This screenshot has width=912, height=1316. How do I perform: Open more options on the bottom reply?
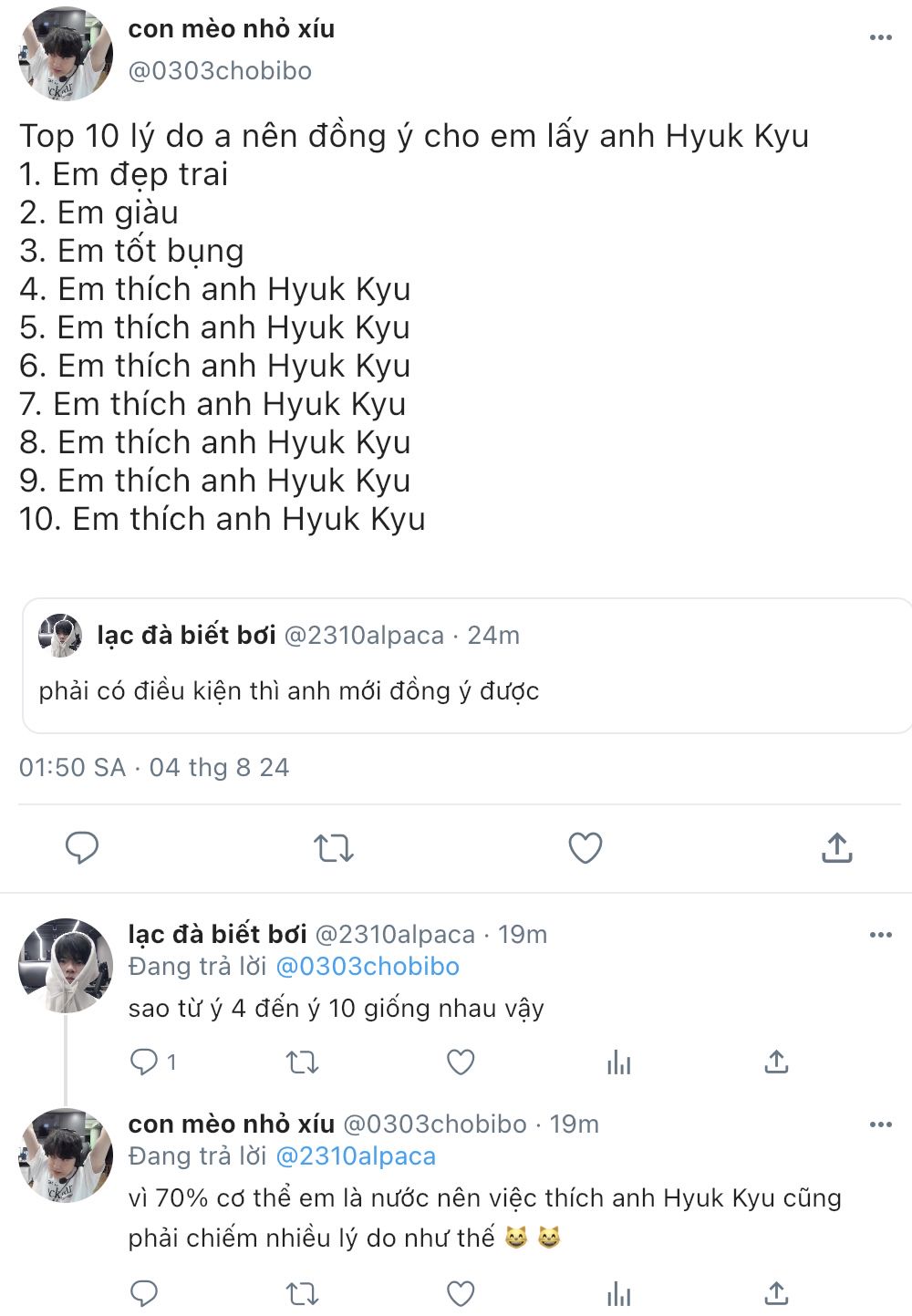(x=880, y=1124)
